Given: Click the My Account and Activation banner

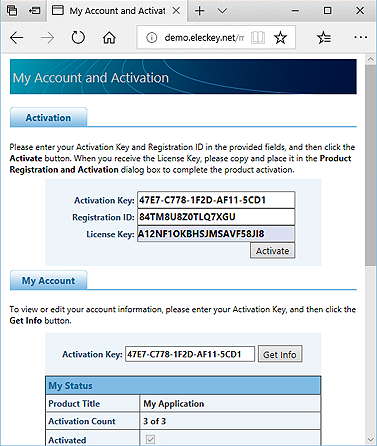Looking at the screenshot, I should pyautogui.click(x=183, y=77).
